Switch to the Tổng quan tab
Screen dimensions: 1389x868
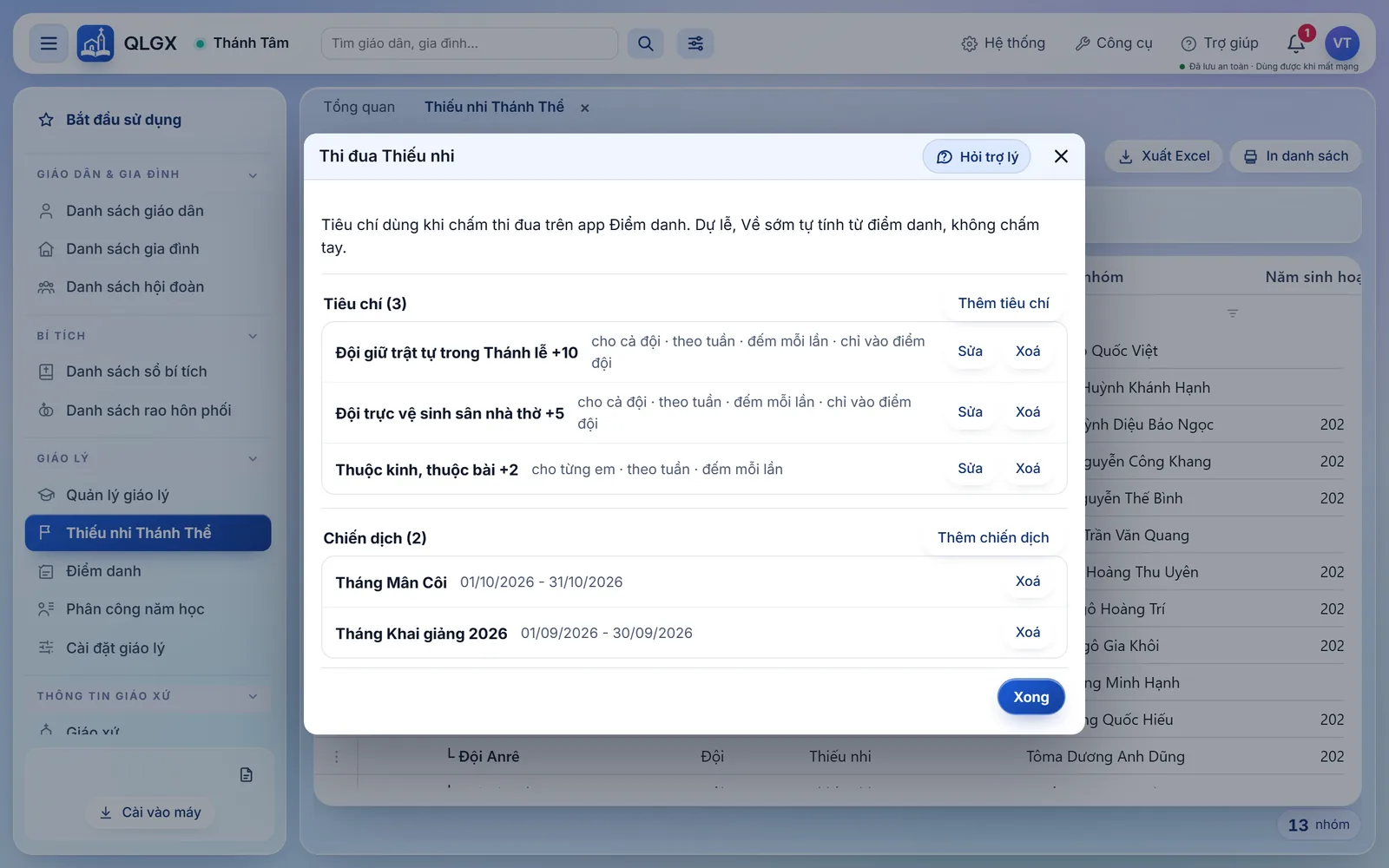pyautogui.click(x=359, y=107)
